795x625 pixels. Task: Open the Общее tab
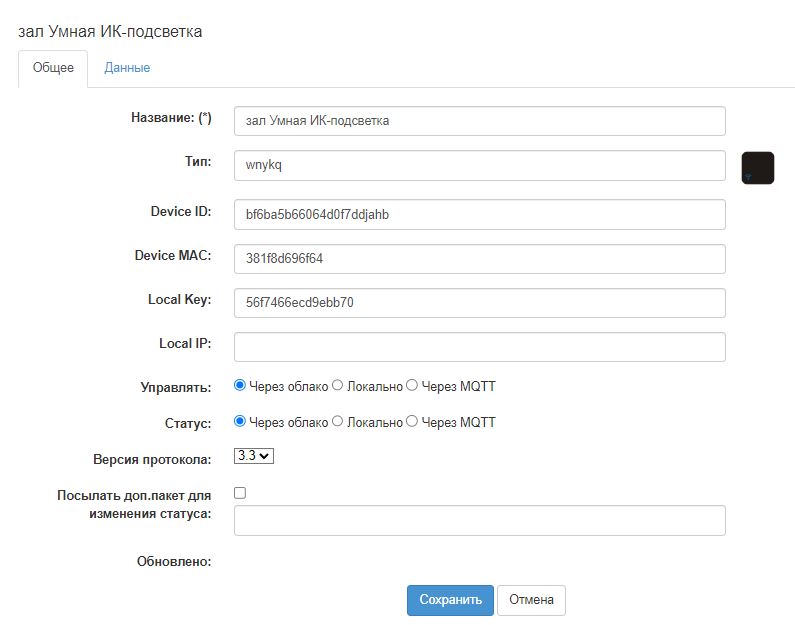click(x=53, y=68)
